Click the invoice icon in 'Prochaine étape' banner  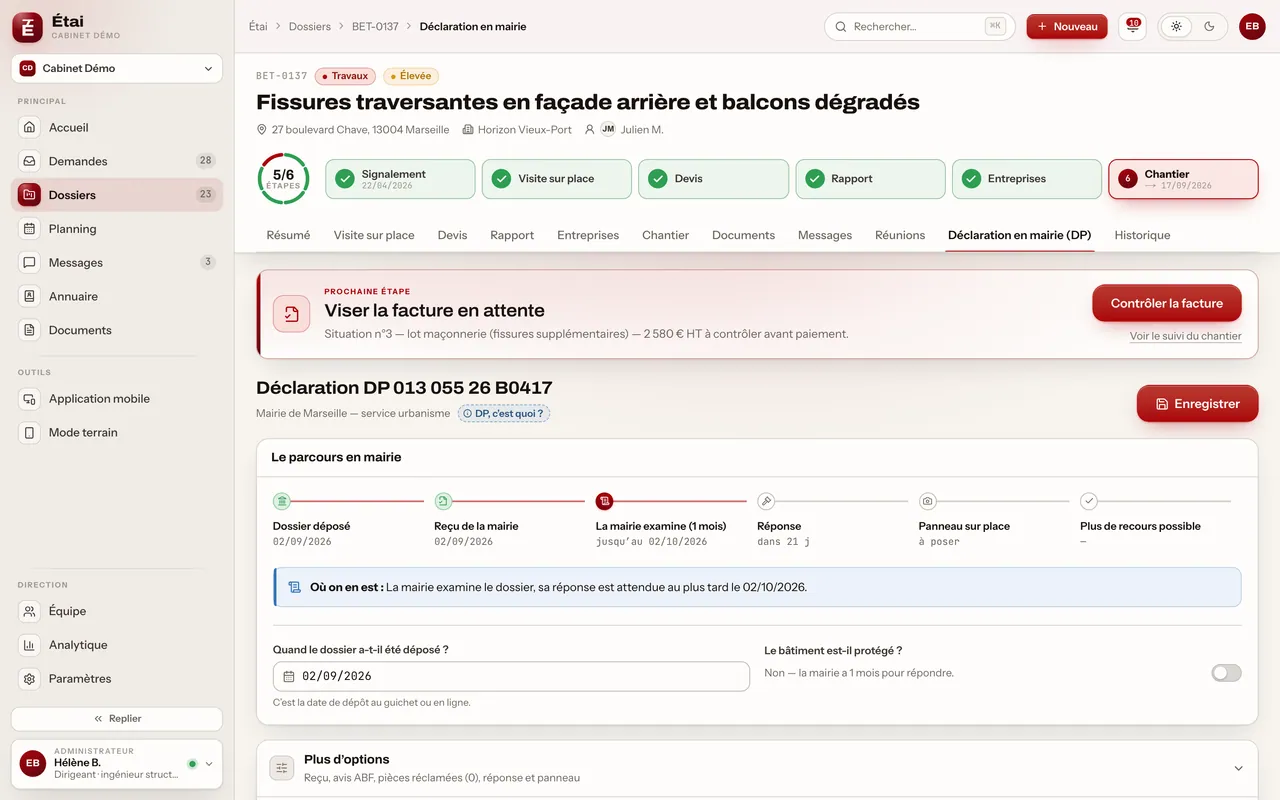pos(291,314)
